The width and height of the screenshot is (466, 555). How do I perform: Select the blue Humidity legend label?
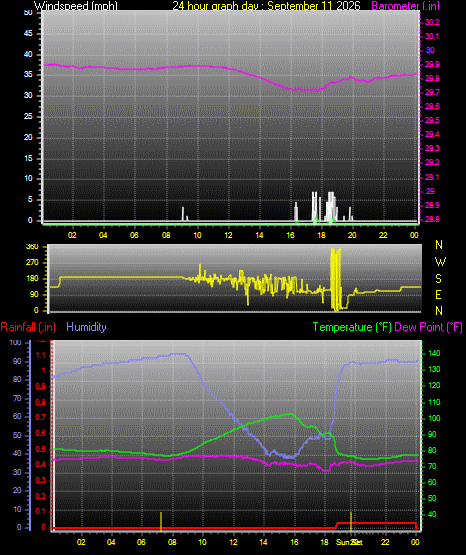click(x=86, y=327)
